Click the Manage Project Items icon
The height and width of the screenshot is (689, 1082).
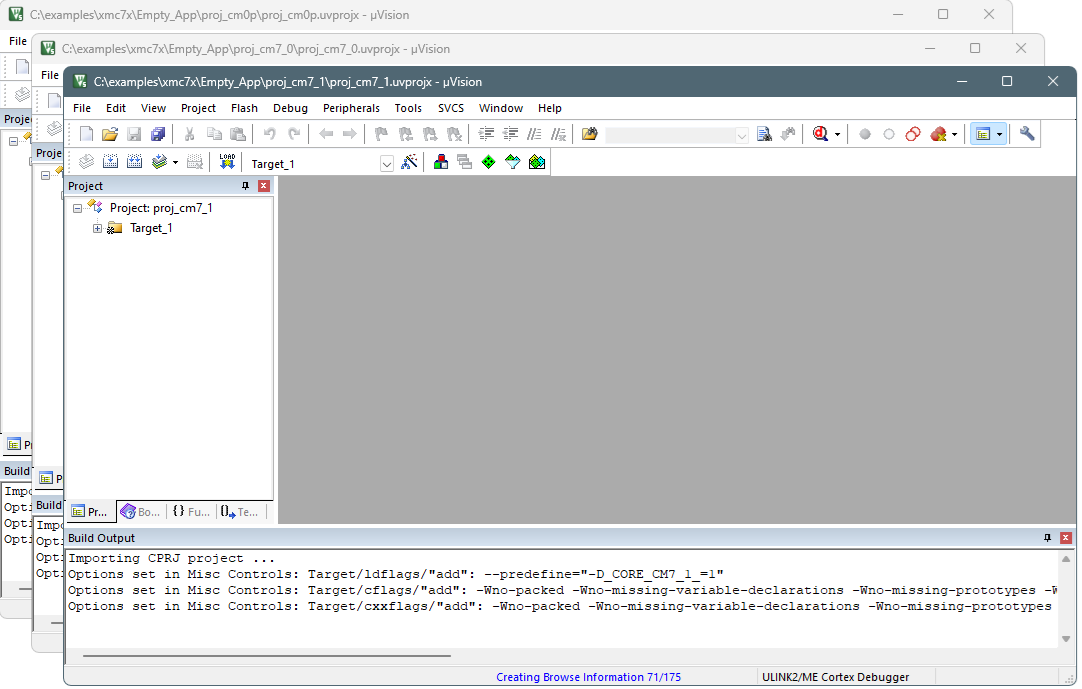(441, 162)
